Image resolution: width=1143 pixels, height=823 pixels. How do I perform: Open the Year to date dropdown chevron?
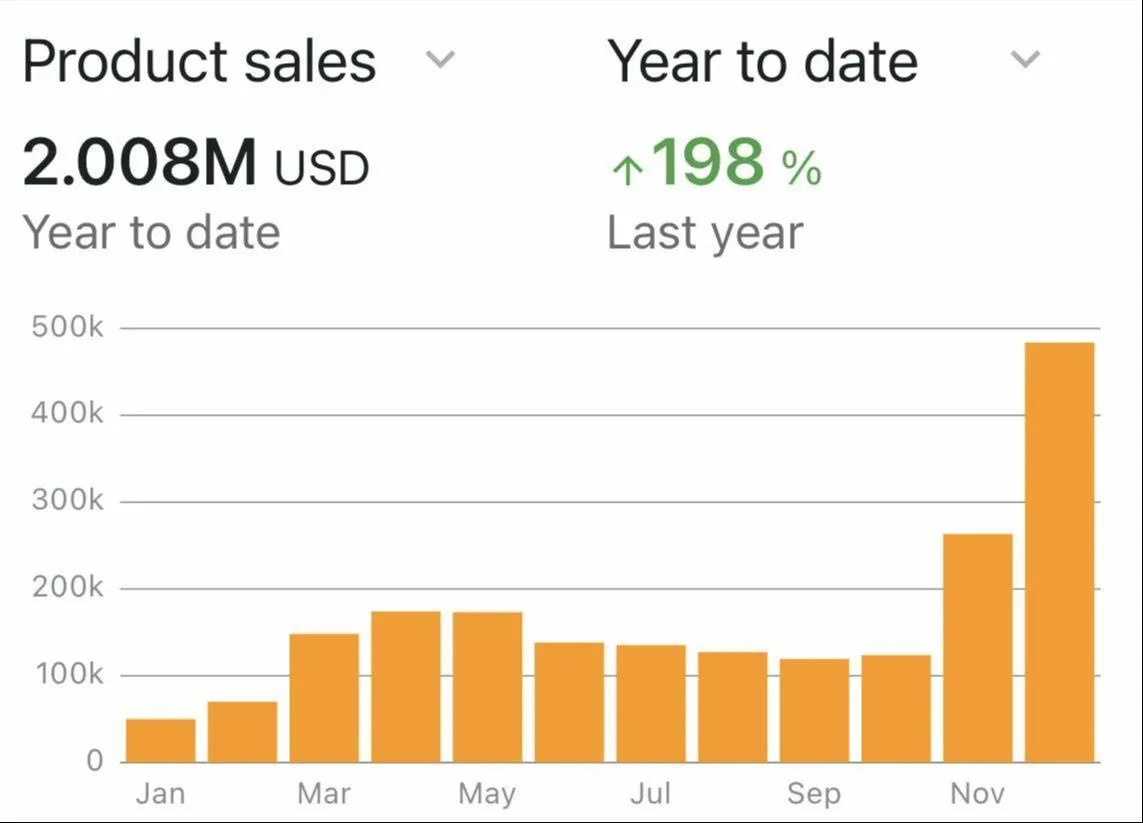pos(1025,60)
